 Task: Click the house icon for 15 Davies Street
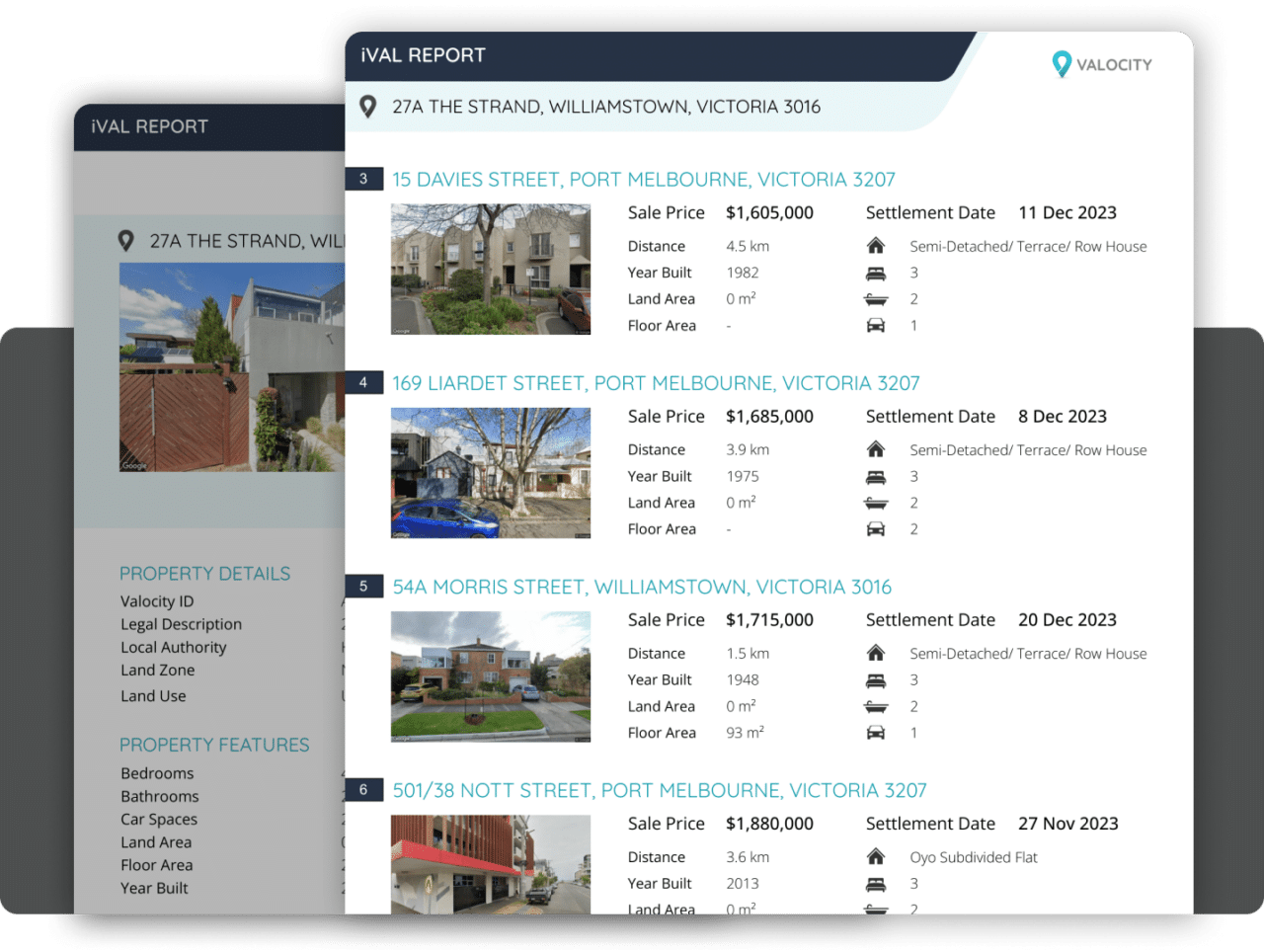point(875,246)
